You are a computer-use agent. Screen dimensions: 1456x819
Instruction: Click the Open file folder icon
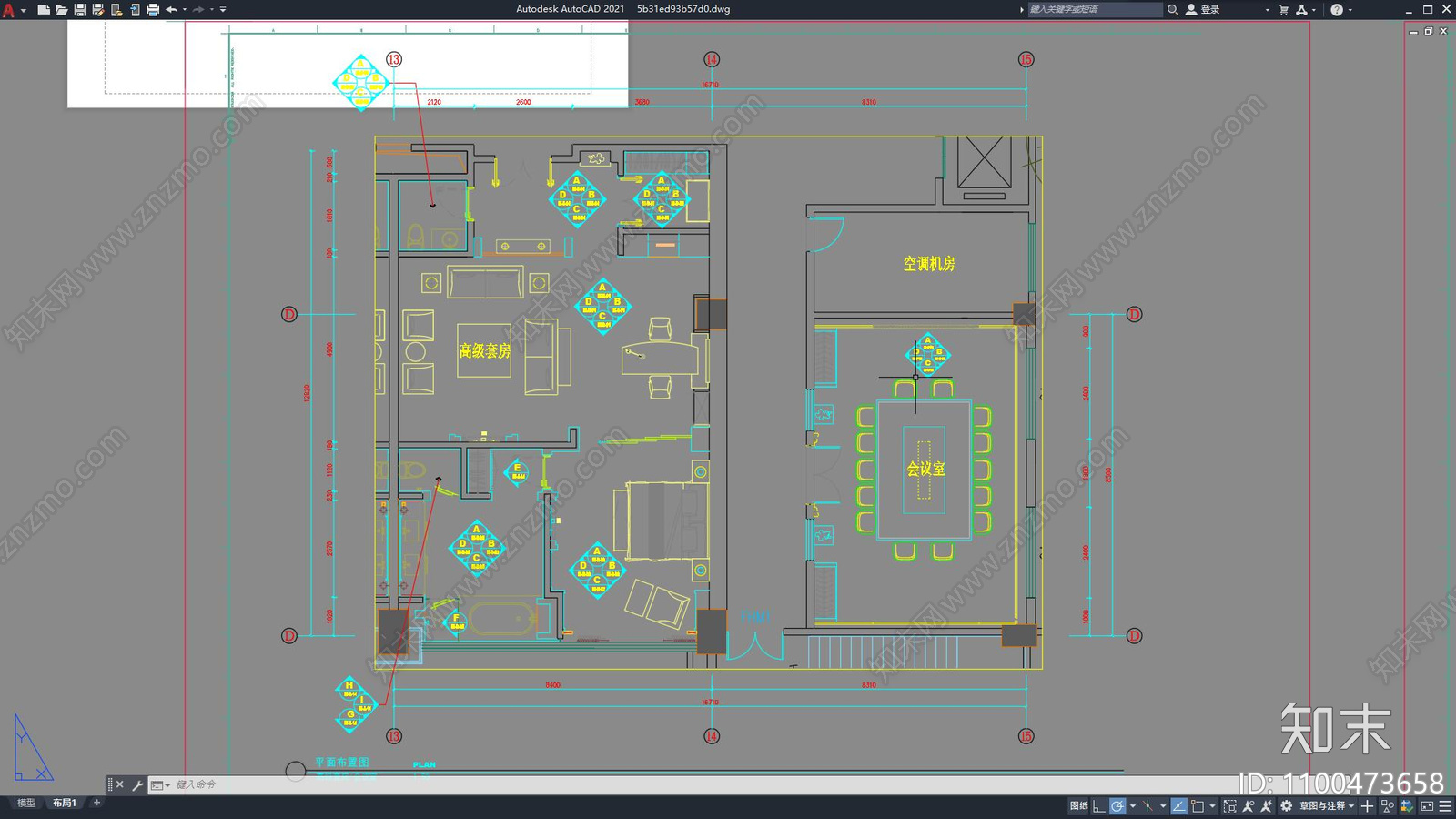point(61,9)
